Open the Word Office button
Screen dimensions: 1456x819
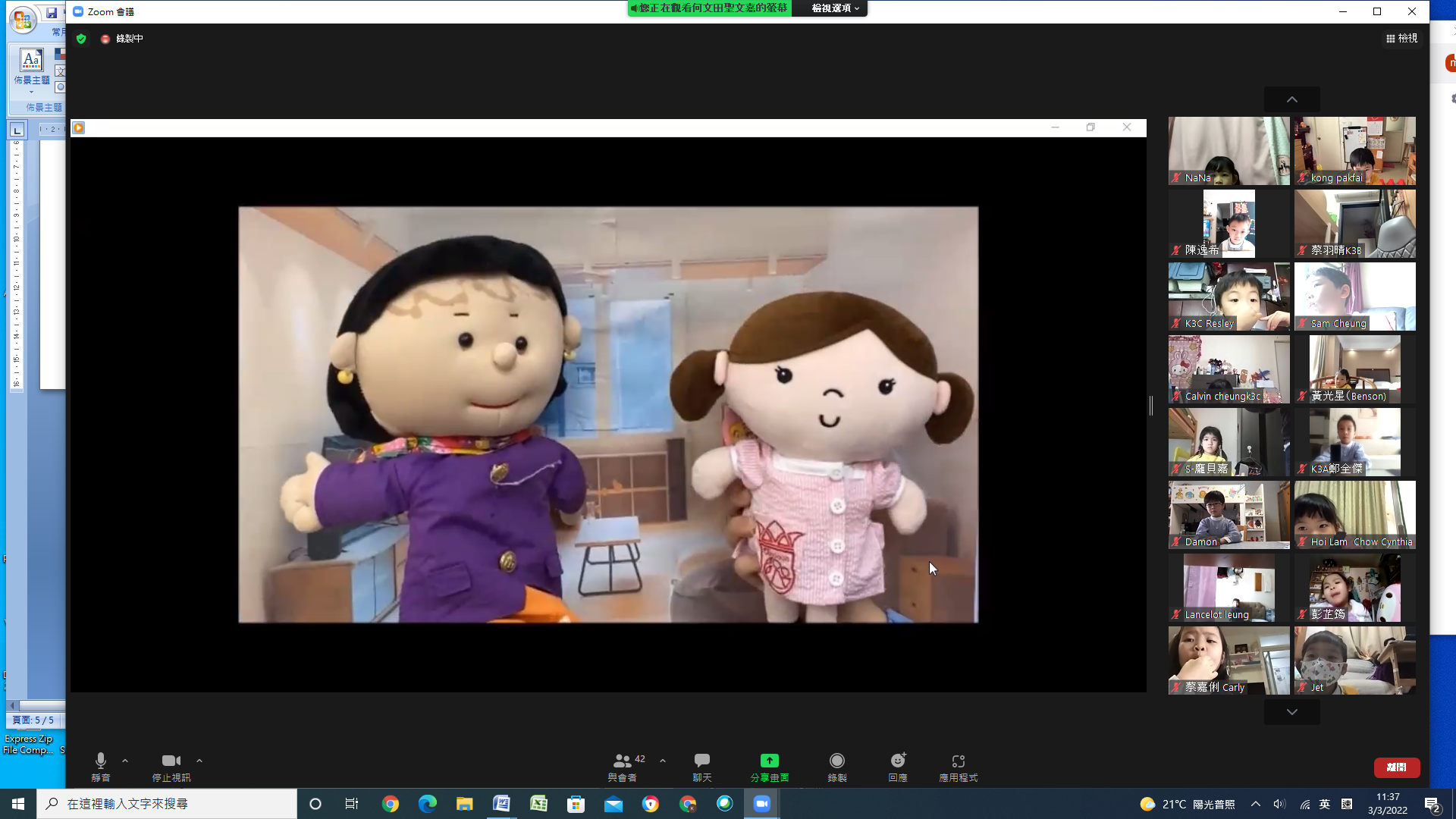point(23,19)
